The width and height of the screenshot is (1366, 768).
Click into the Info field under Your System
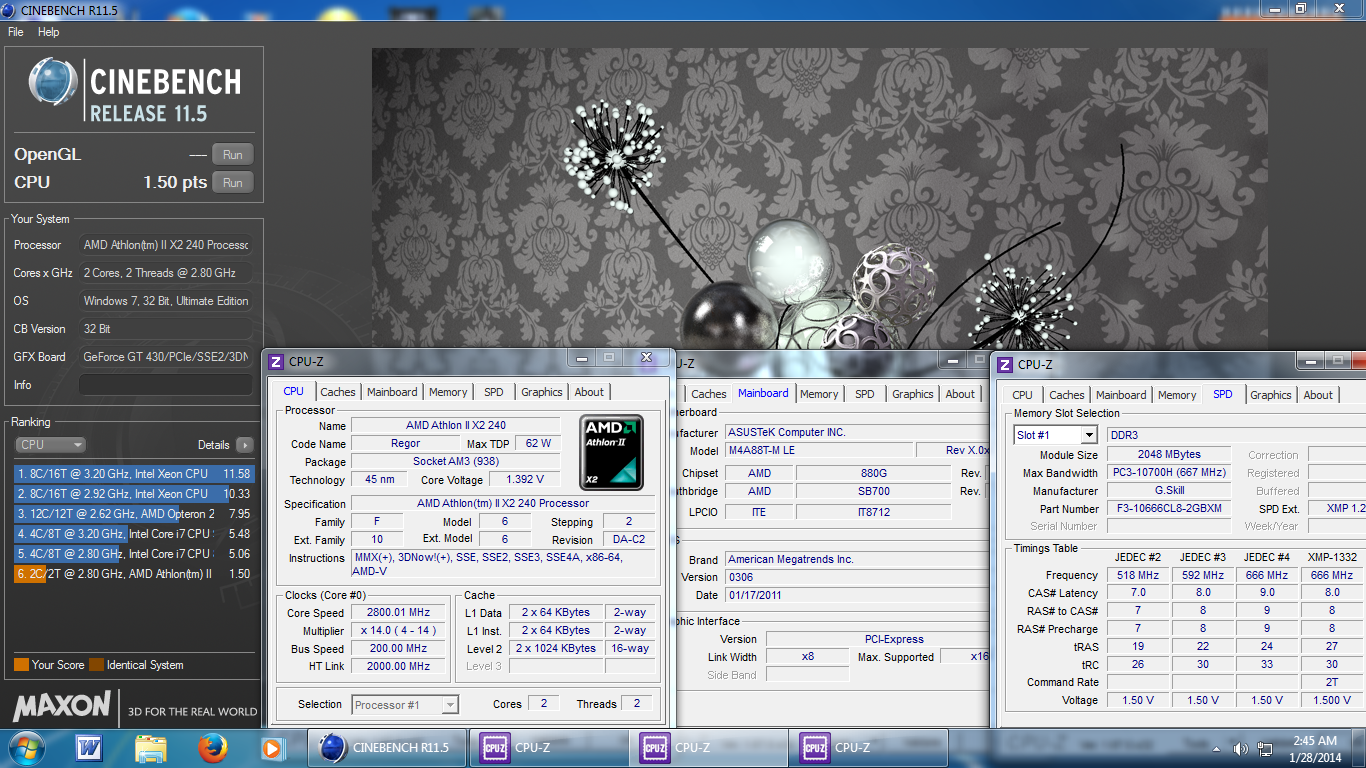pos(166,385)
